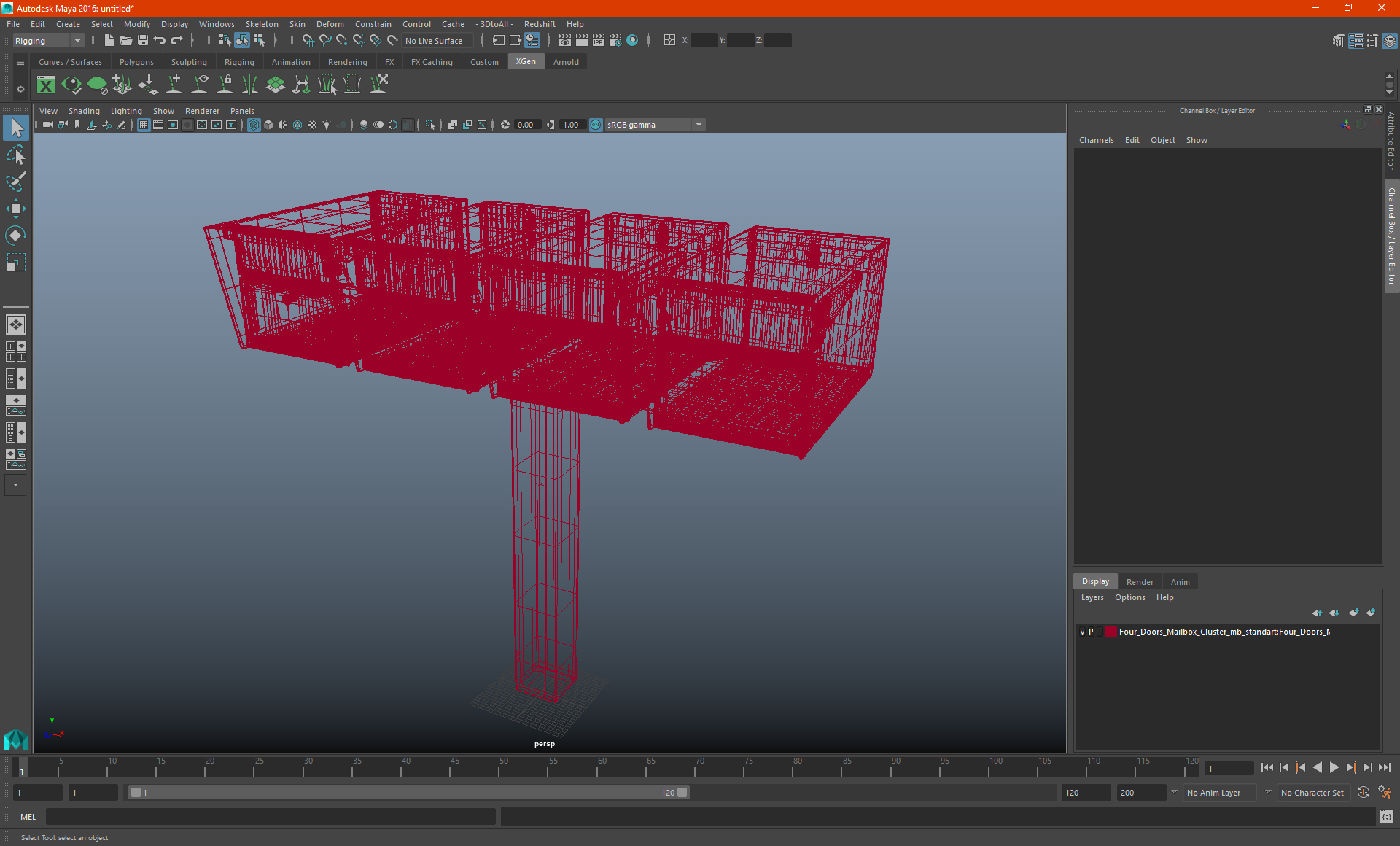Open the Skeleton menu
This screenshot has width=1400, height=846.
(x=261, y=24)
